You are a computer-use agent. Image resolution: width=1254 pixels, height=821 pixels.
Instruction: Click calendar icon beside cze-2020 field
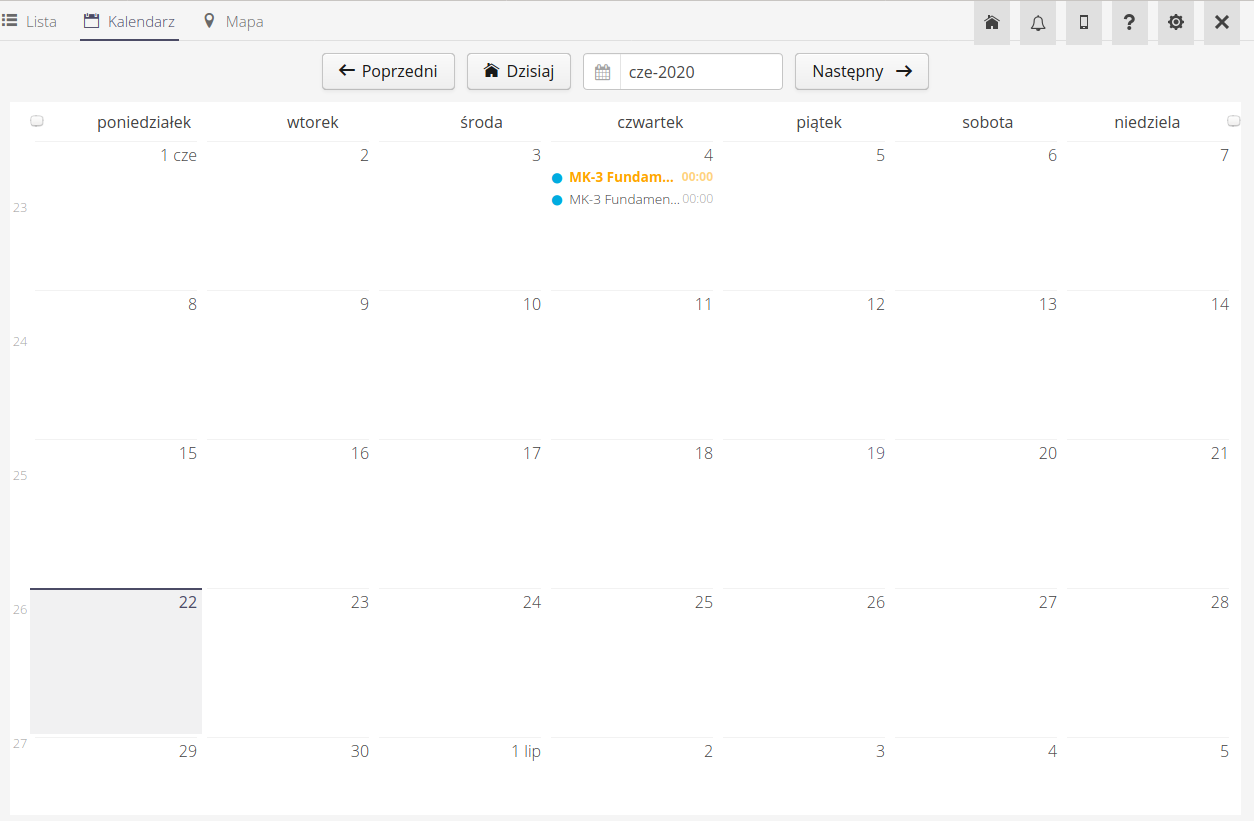(x=602, y=72)
